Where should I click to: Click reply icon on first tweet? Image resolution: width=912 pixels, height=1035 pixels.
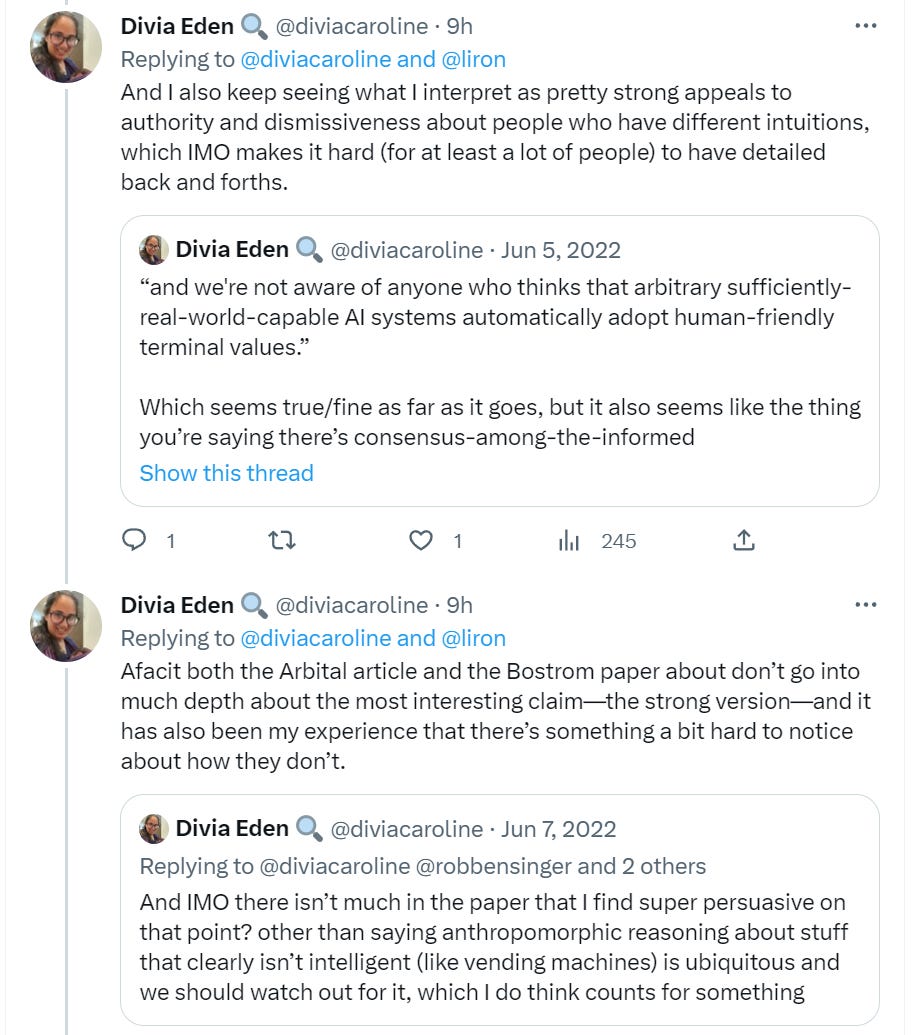pos(135,541)
